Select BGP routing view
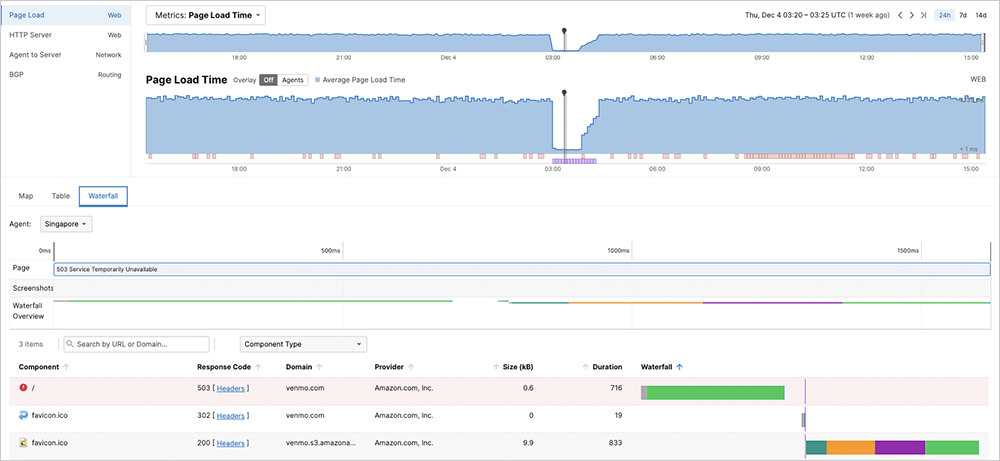Image resolution: width=1000 pixels, height=461 pixels. point(66,75)
